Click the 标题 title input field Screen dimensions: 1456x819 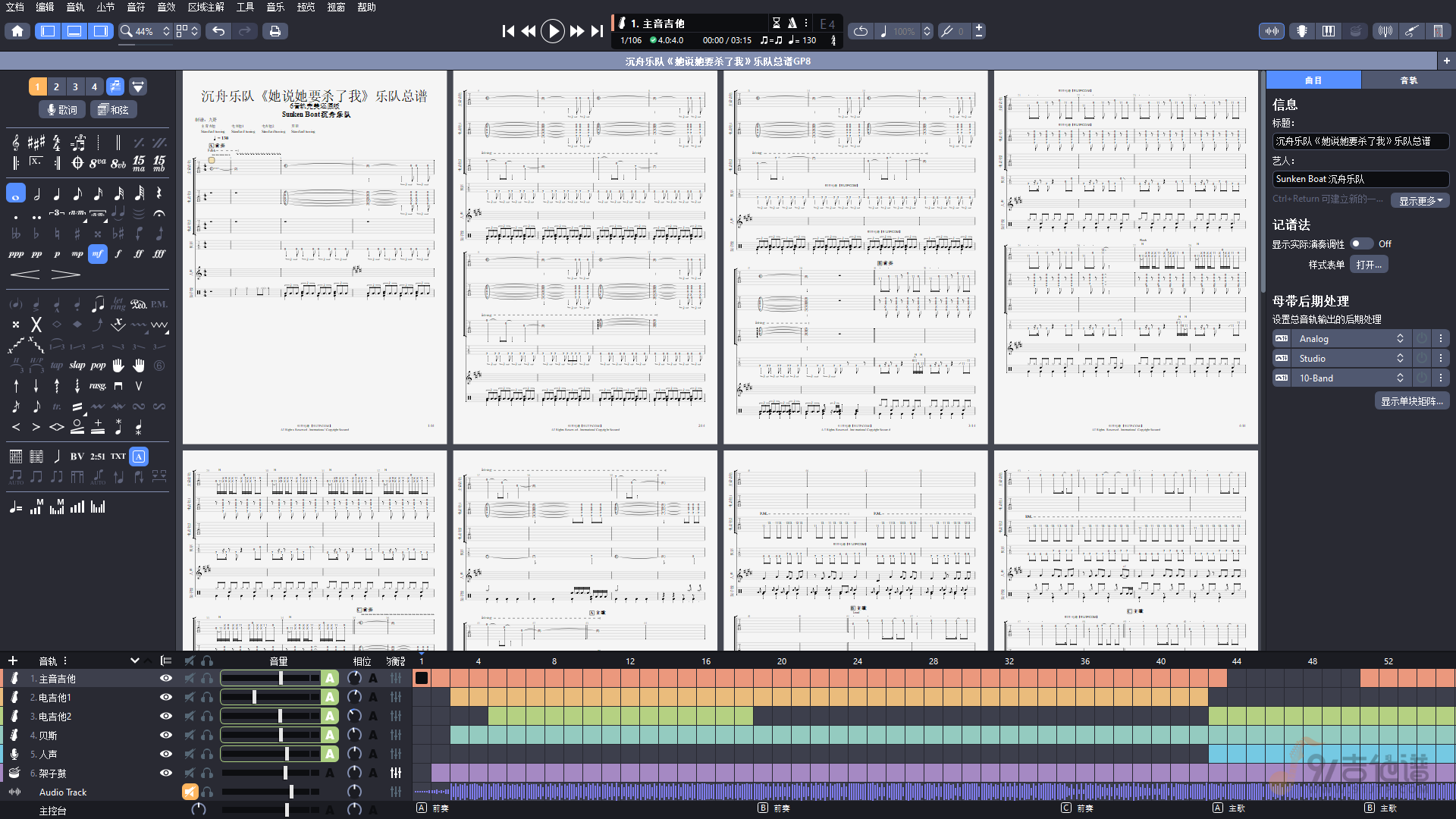[1360, 142]
